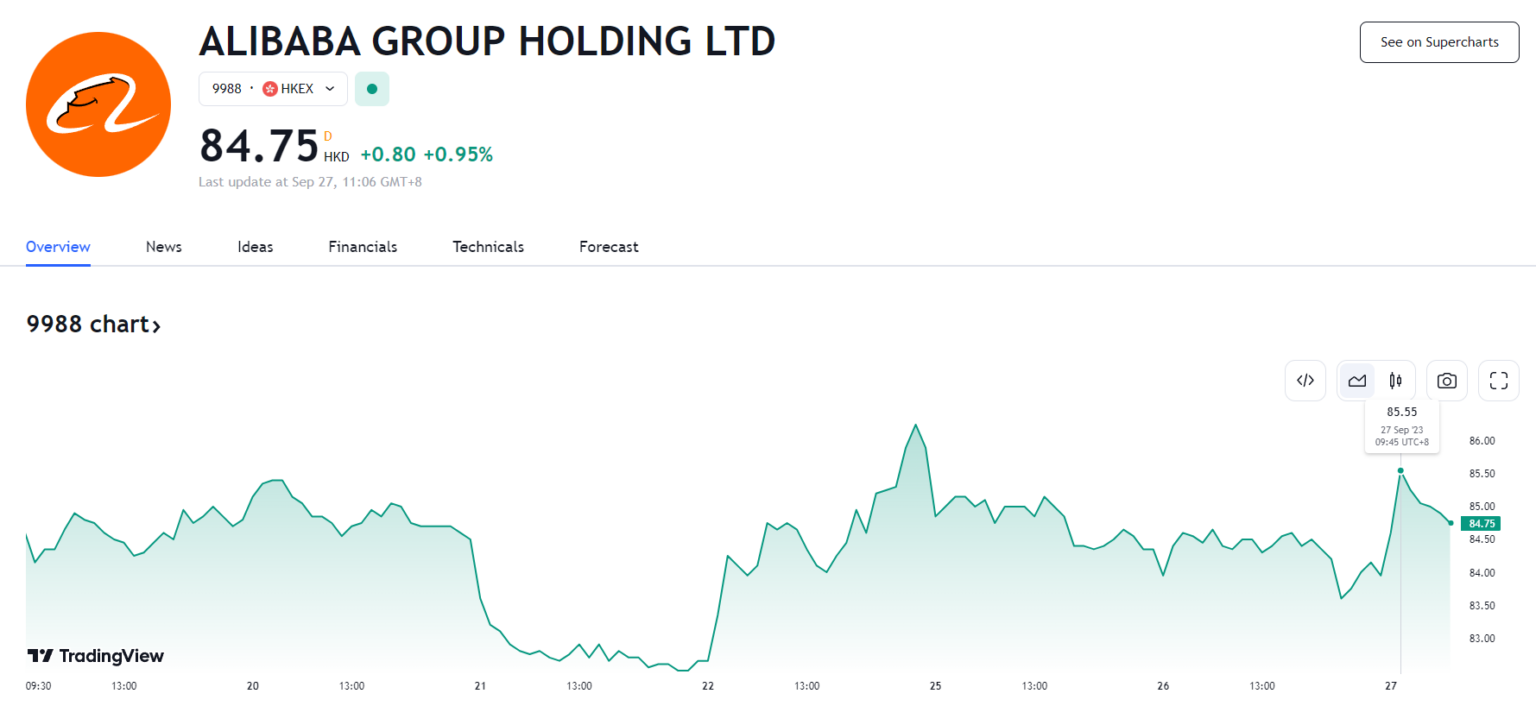Click the Alibaba orange logo
Image resolution: width=1536 pixels, height=706 pixels.
[x=98, y=104]
